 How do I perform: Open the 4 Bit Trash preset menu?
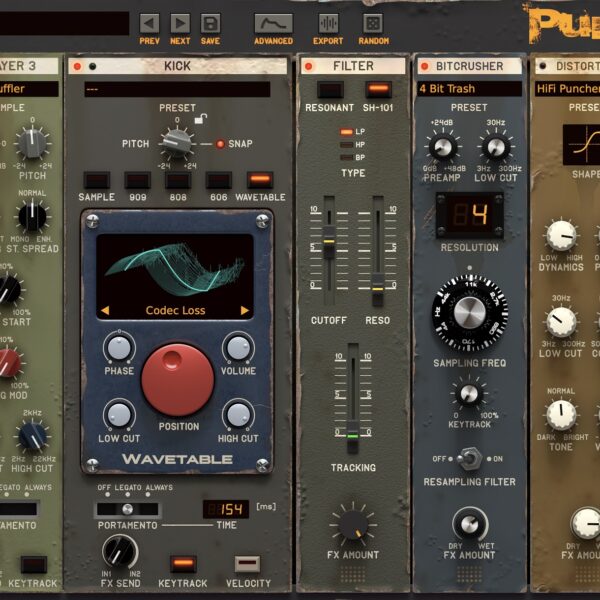click(x=470, y=89)
